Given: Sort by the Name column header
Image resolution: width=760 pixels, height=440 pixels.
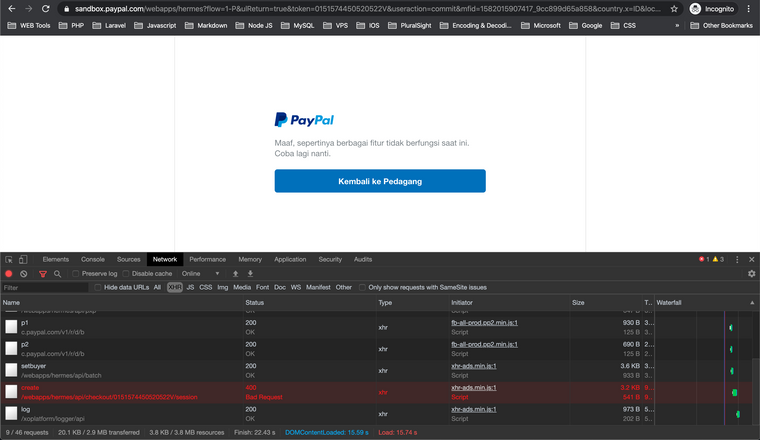Looking at the screenshot, I should [x=121, y=302].
